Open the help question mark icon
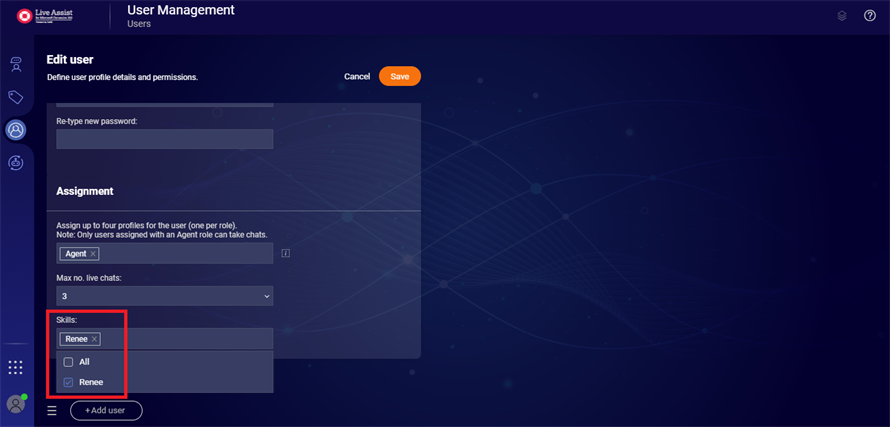Viewport: 890px width, 427px height. [x=869, y=16]
